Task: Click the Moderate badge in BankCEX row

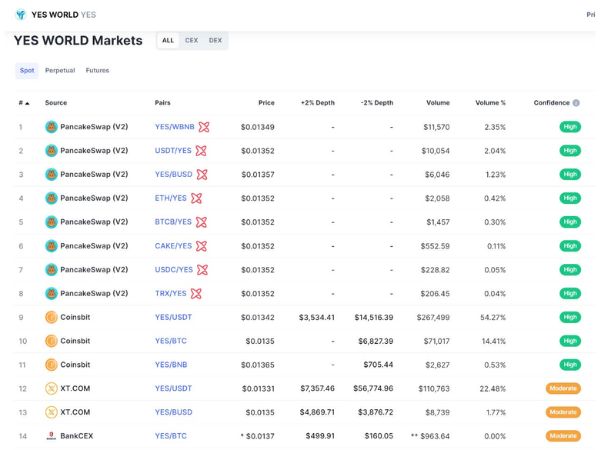Action: 563,436
